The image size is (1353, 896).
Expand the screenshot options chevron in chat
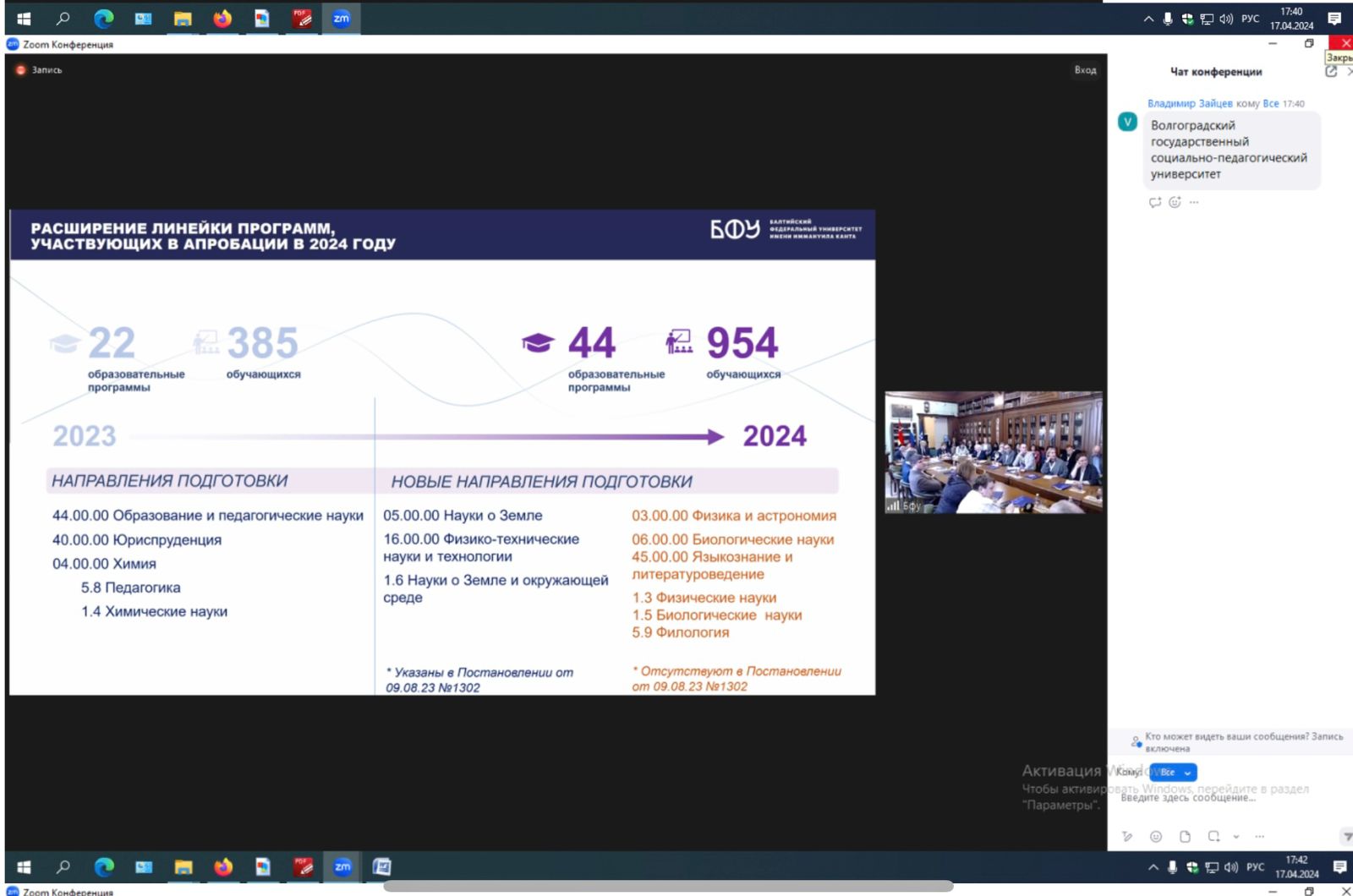pos(1236,837)
